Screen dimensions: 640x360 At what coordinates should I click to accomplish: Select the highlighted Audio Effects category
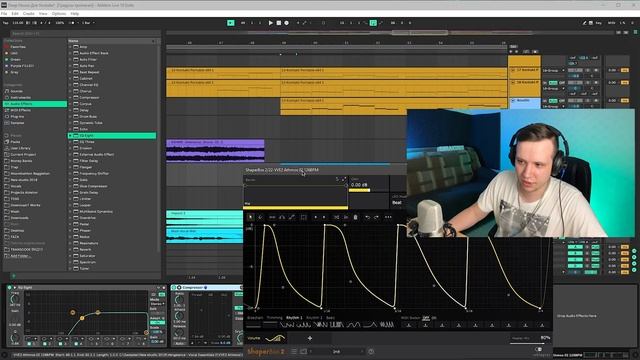click(35, 104)
